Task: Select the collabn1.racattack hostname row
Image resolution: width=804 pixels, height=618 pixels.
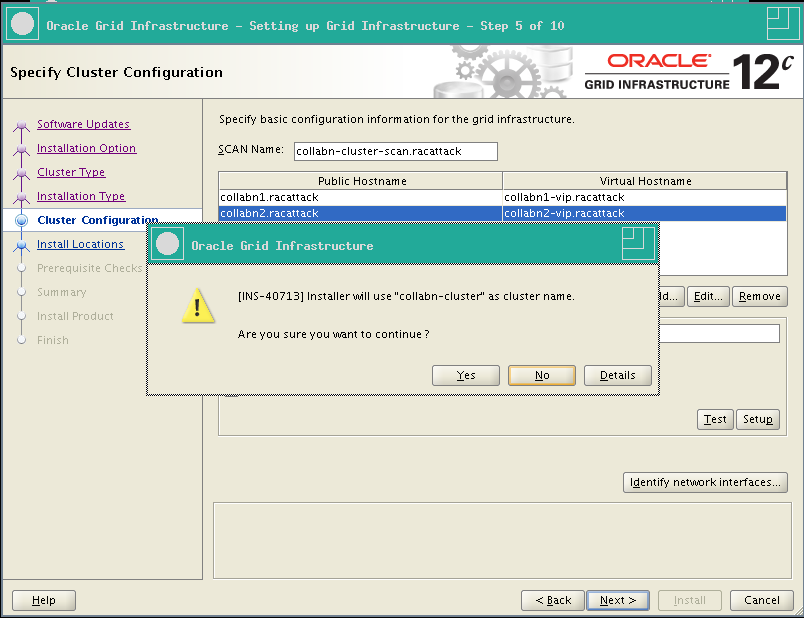Action: click(x=502, y=197)
